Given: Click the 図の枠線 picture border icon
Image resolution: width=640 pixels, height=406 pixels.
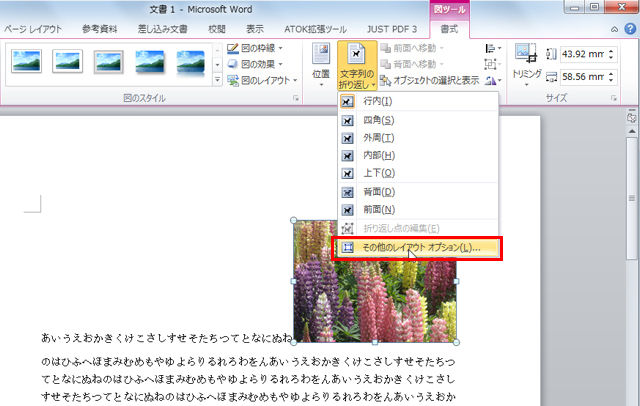Looking at the screenshot, I should (233, 49).
